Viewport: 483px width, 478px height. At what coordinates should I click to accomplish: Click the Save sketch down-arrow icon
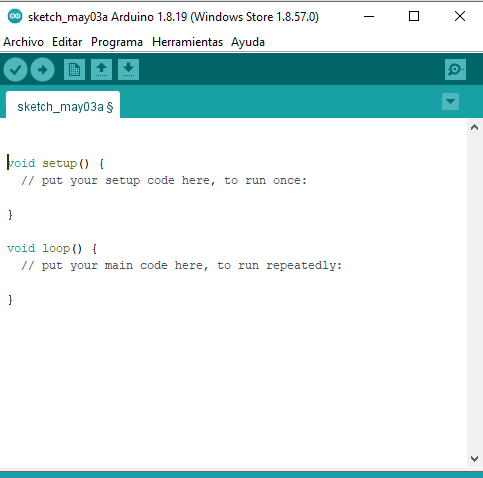[x=128, y=70]
